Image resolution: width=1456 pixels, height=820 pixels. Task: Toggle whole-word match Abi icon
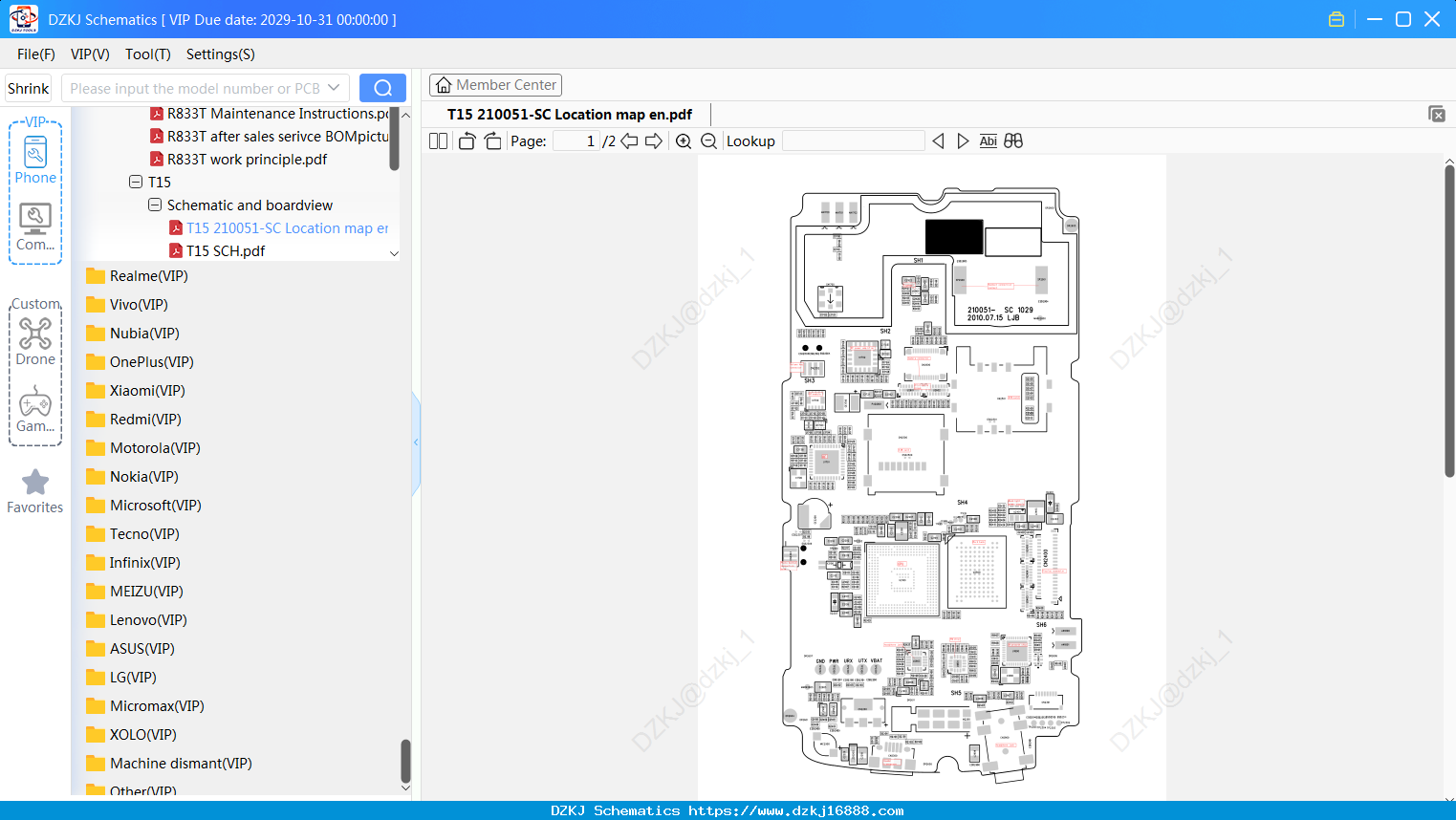[x=989, y=141]
